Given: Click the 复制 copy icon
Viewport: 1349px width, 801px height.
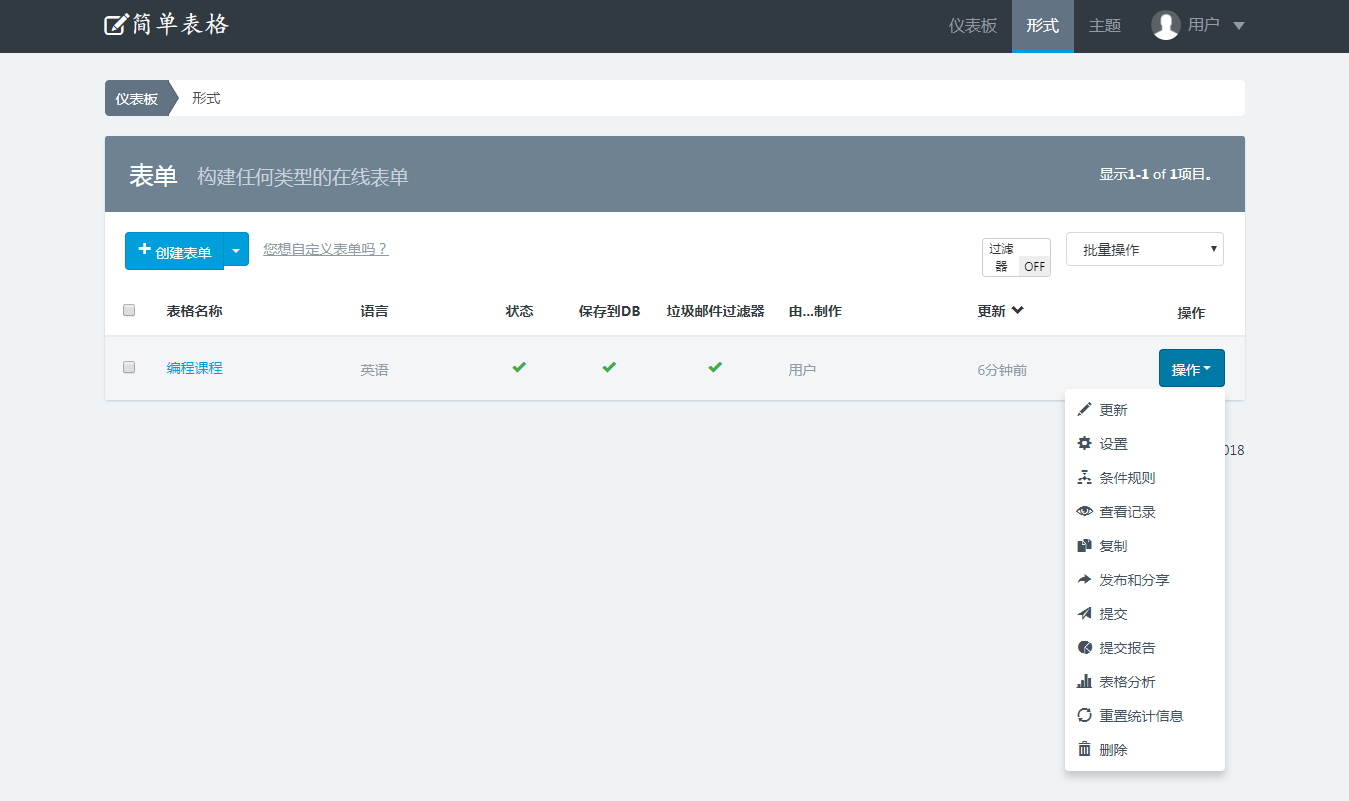Looking at the screenshot, I should click(1084, 546).
